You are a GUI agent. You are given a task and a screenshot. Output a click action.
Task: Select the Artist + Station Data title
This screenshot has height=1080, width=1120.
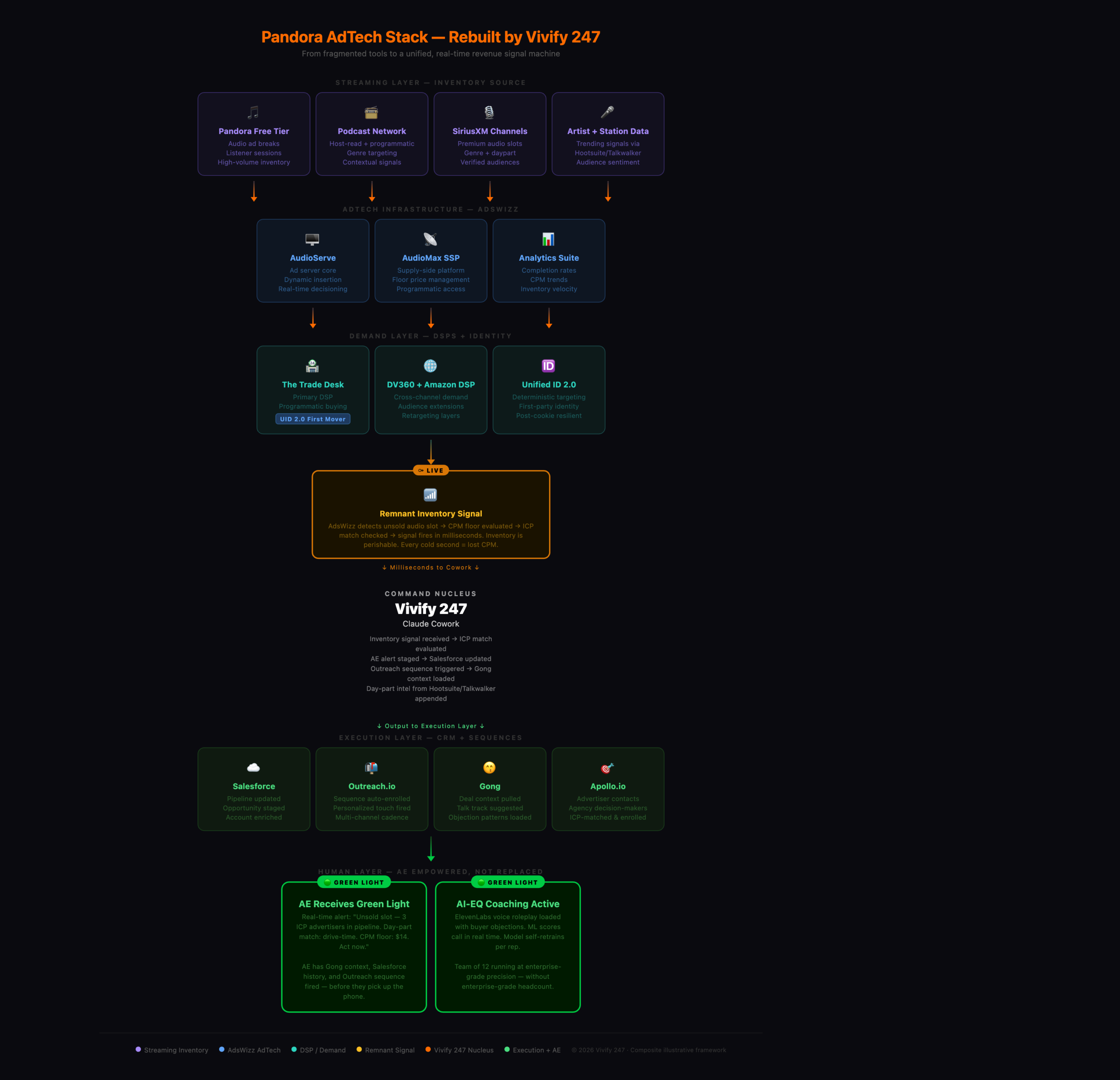point(608,131)
